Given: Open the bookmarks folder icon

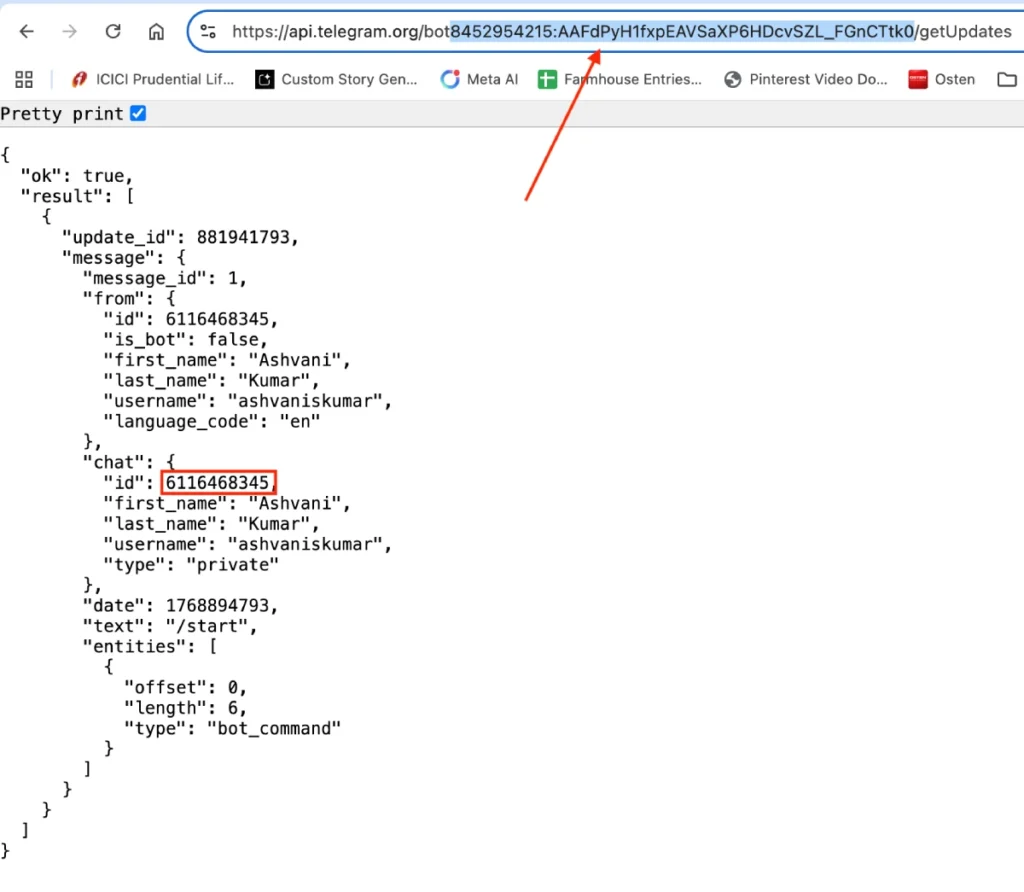Looking at the screenshot, I should 1007,80.
